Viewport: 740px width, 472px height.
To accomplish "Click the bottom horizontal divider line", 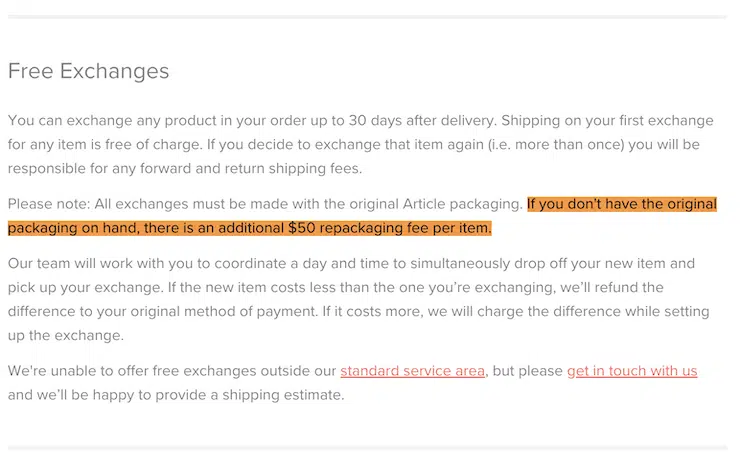I will [368, 447].
